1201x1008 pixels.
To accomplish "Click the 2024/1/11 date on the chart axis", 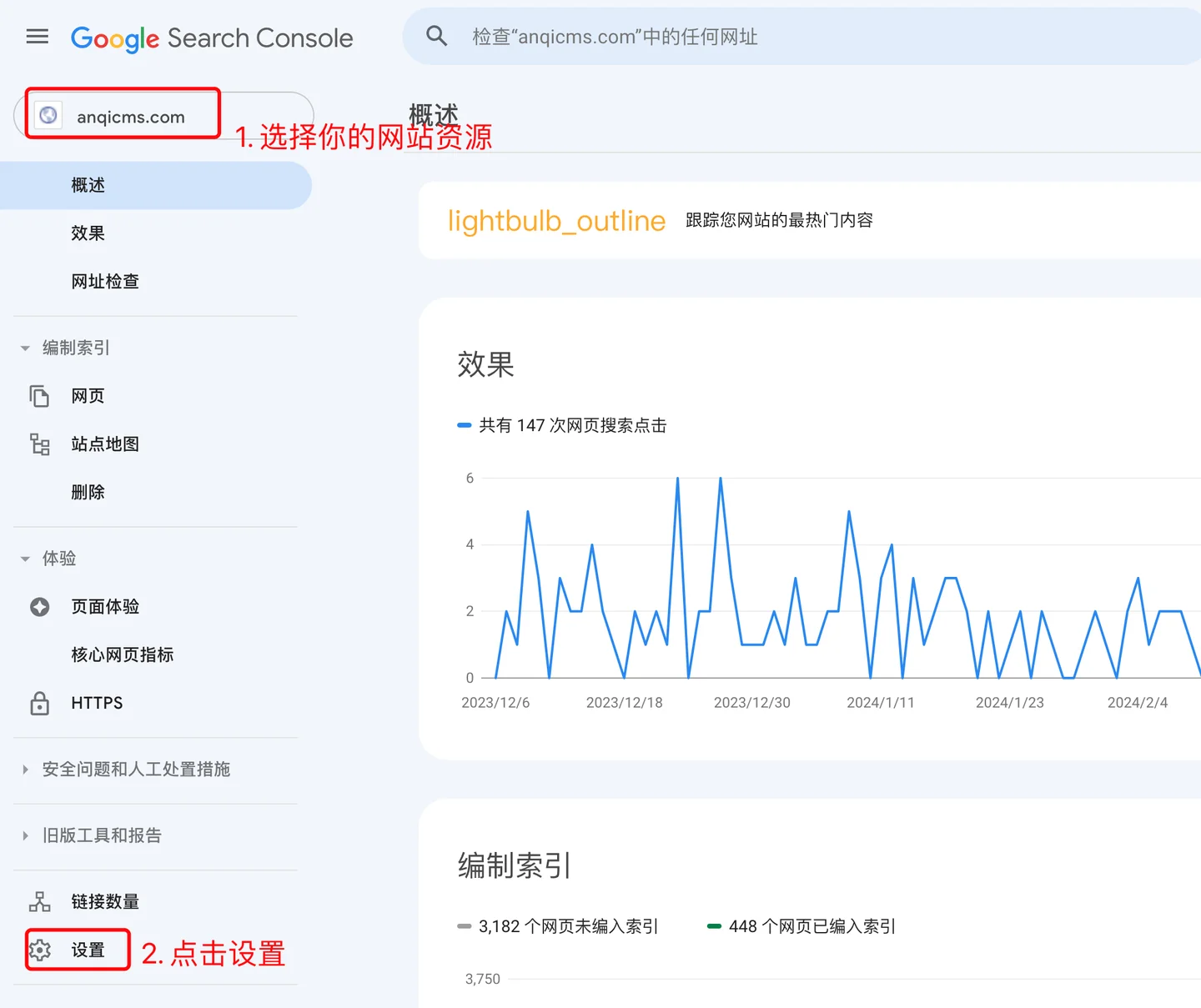I will pos(881,703).
